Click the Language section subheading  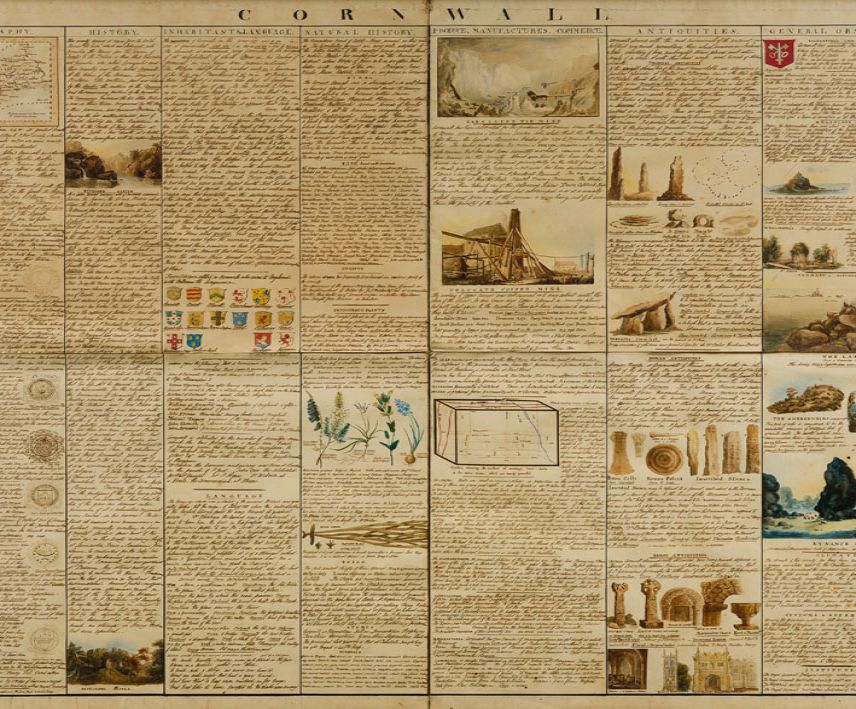click(x=231, y=495)
